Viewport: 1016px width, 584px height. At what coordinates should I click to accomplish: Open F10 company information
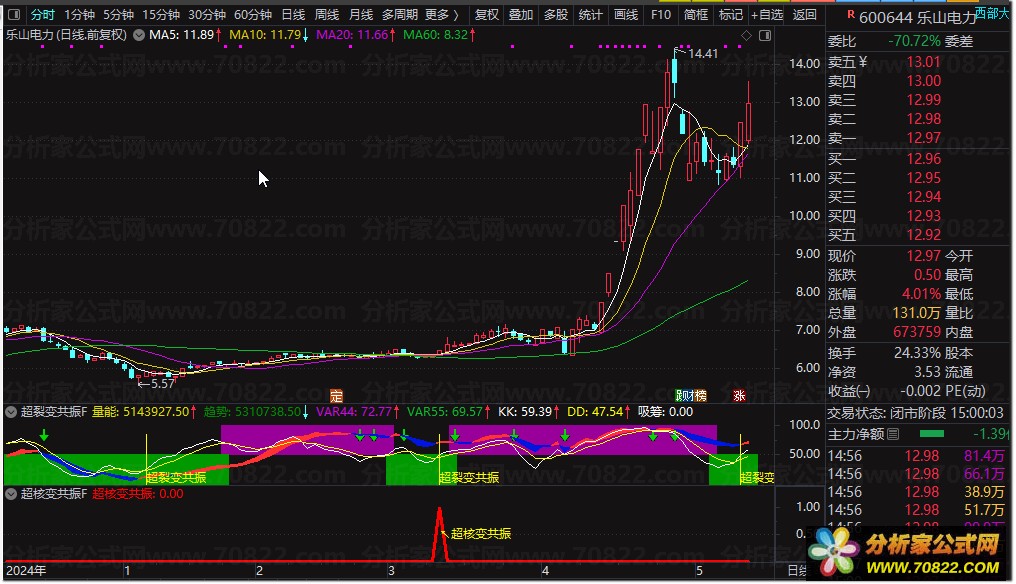pyautogui.click(x=661, y=14)
